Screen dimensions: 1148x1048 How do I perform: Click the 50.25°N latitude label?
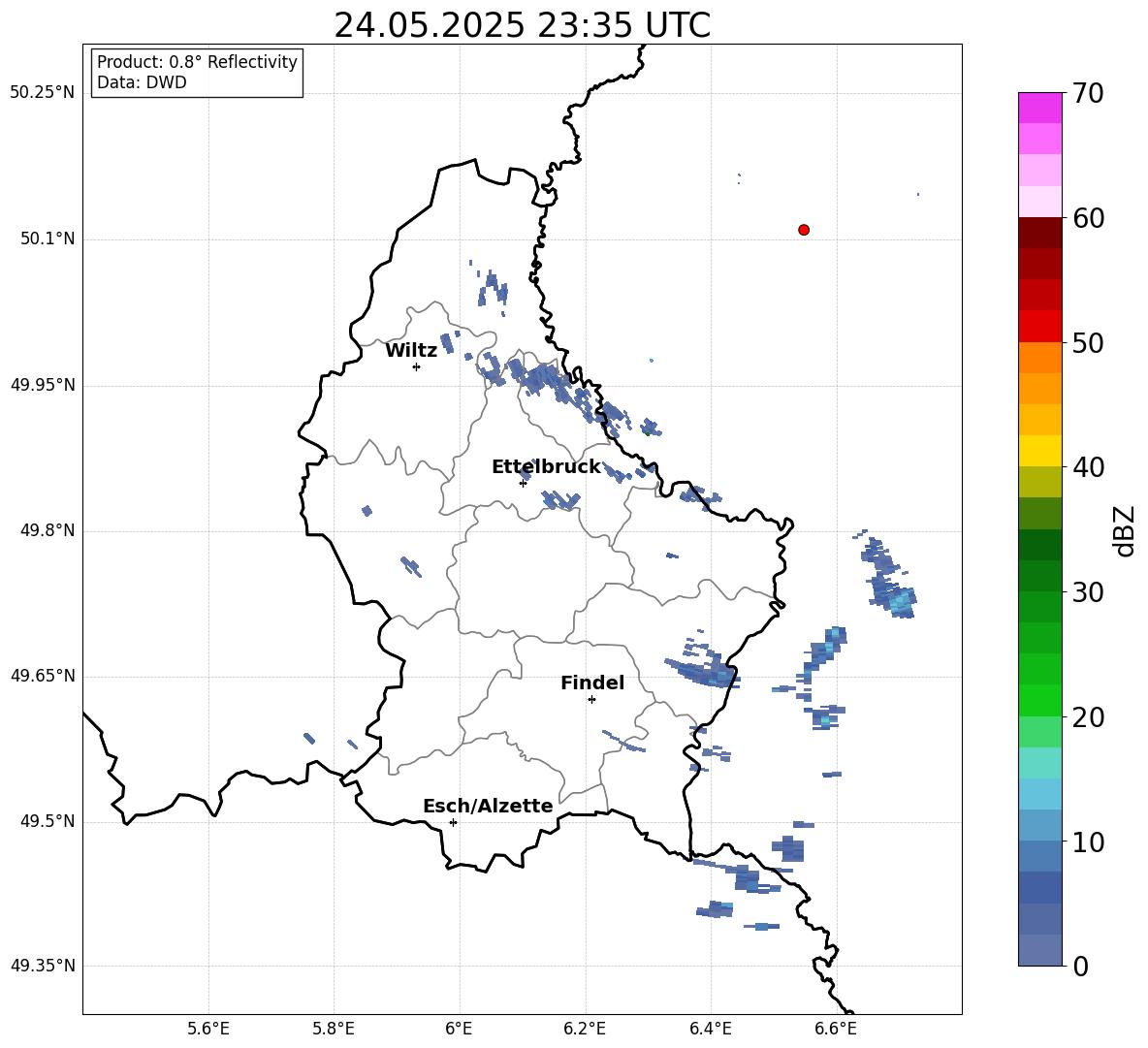click(x=43, y=93)
